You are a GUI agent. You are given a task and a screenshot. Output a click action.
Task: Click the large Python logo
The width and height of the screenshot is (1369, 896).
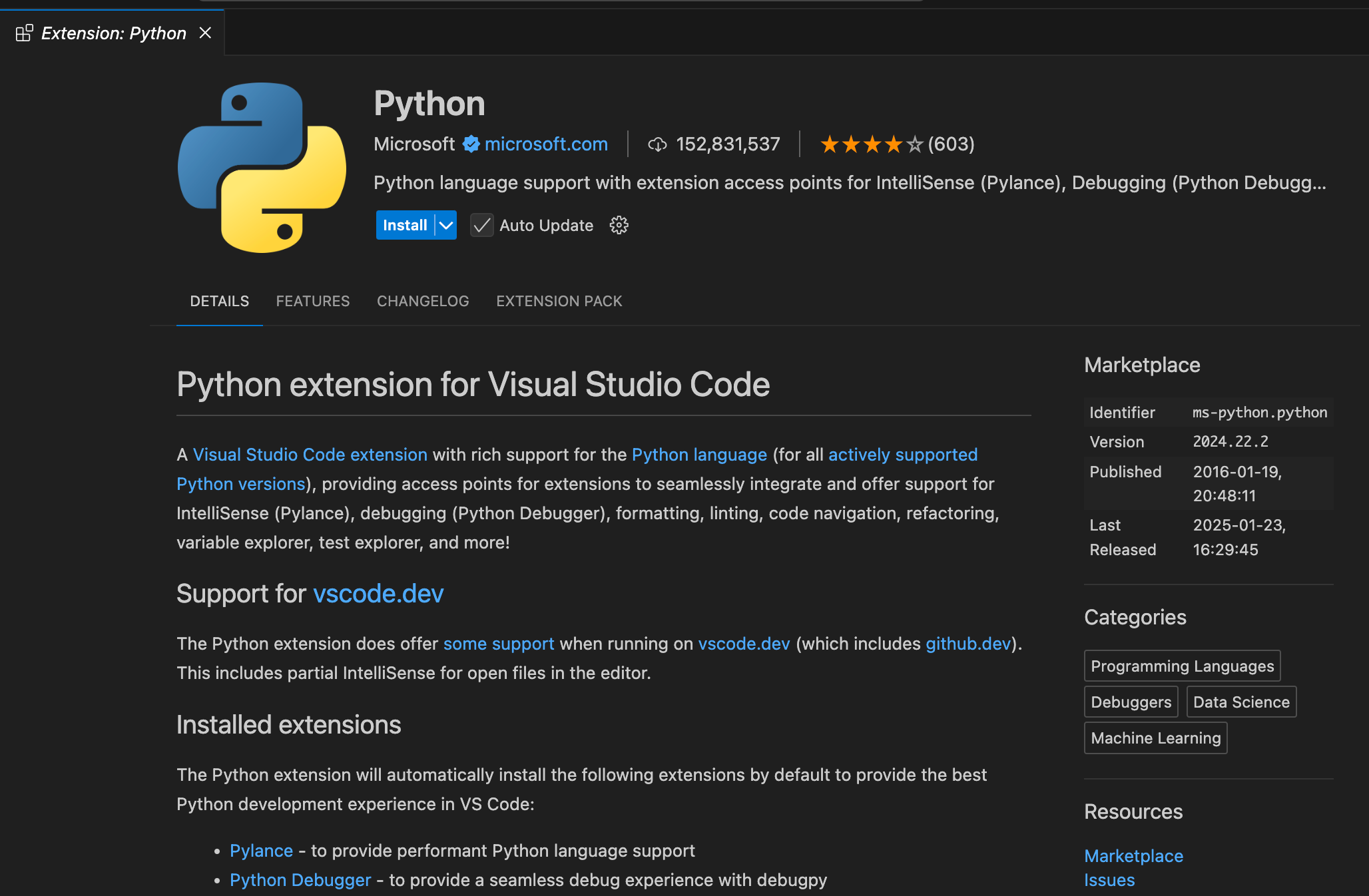pos(262,167)
